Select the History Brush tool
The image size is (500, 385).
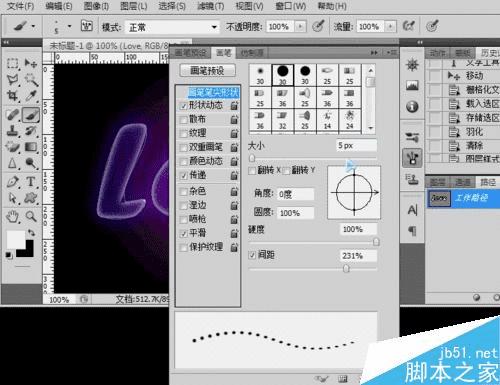(x=31, y=131)
